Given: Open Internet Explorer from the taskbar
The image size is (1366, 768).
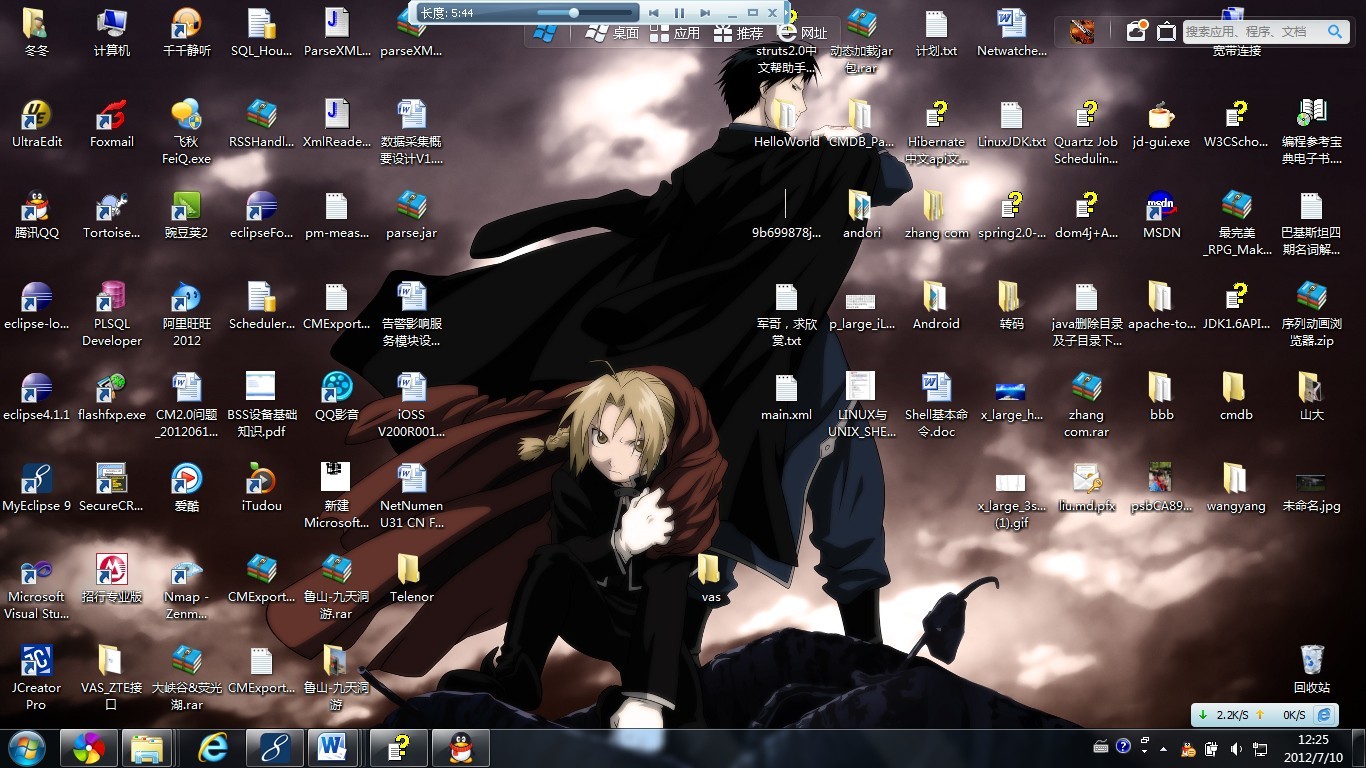Looking at the screenshot, I should [x=212, y=748].
